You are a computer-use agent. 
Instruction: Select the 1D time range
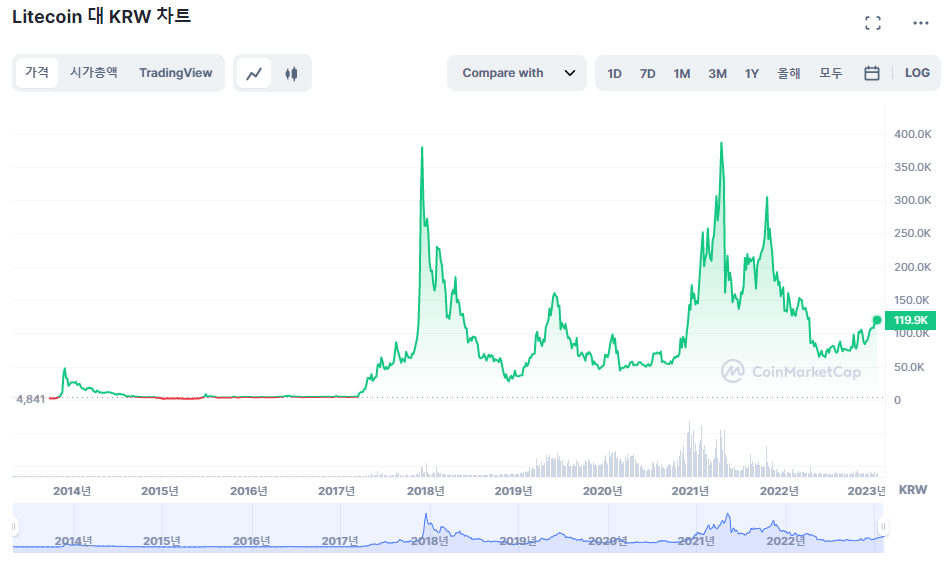point(614,73)
